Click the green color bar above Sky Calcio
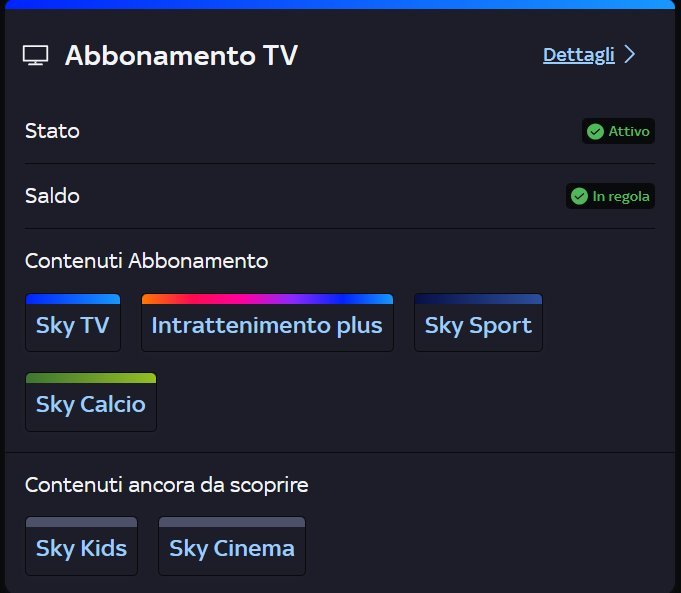This screenshot has width=681, height=593. (90, 378)
